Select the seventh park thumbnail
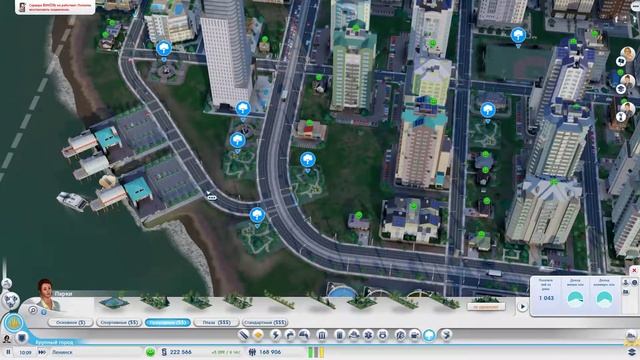The image size is (640, 360). coord(362,301)
